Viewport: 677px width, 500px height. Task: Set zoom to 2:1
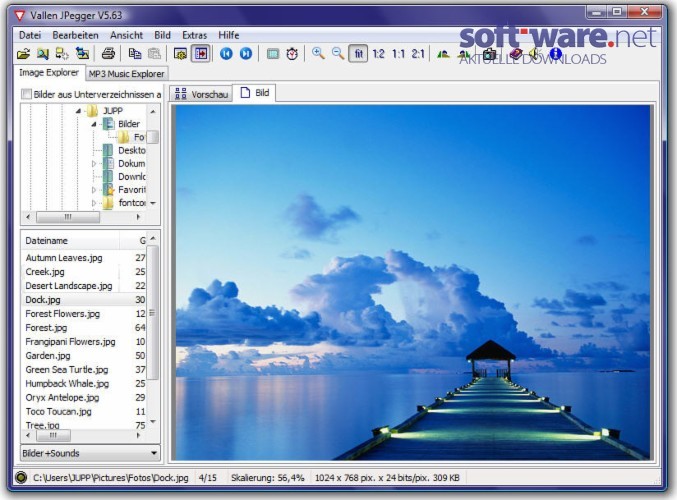(x=418, y=54)
